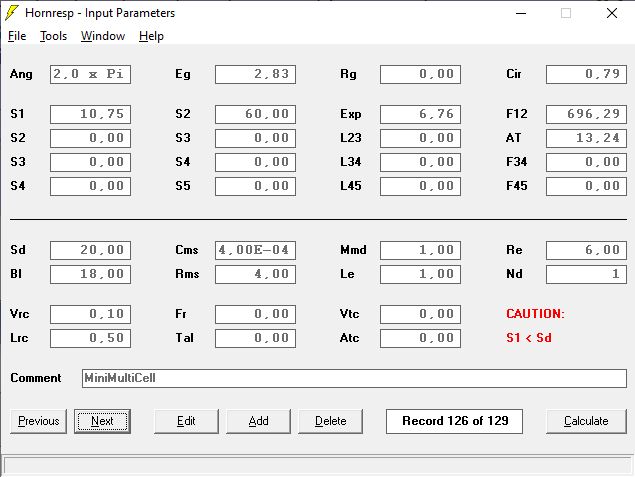635x477 pixels.
Task: Click the red CAUTION: text
Action: click(x=535, y=314)
